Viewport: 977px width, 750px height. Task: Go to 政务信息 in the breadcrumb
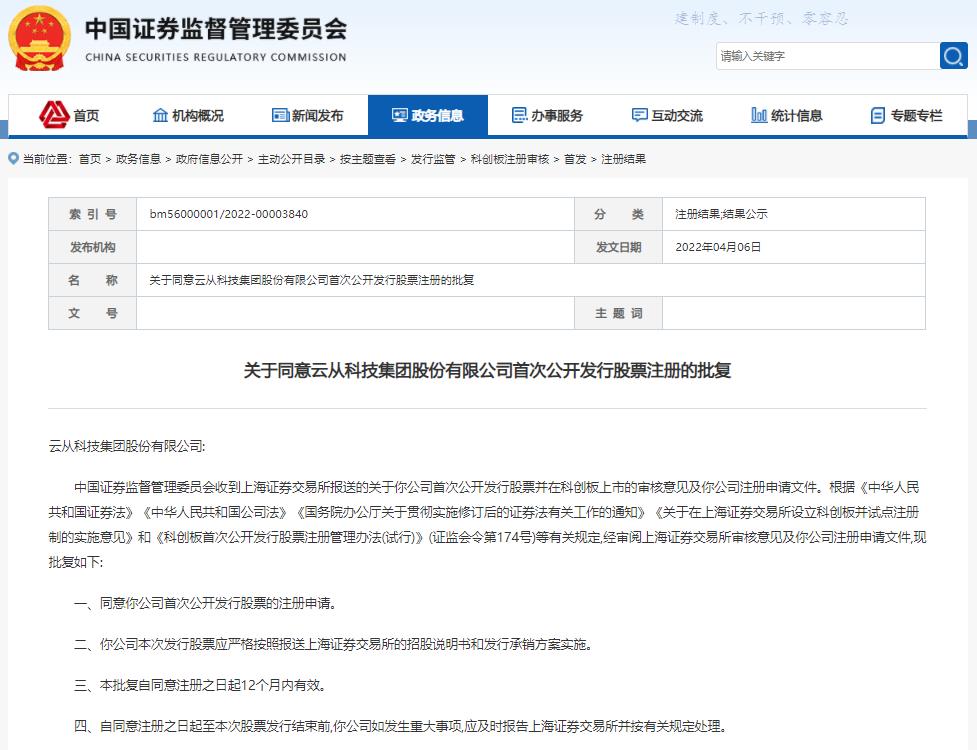tap(138, 159)
